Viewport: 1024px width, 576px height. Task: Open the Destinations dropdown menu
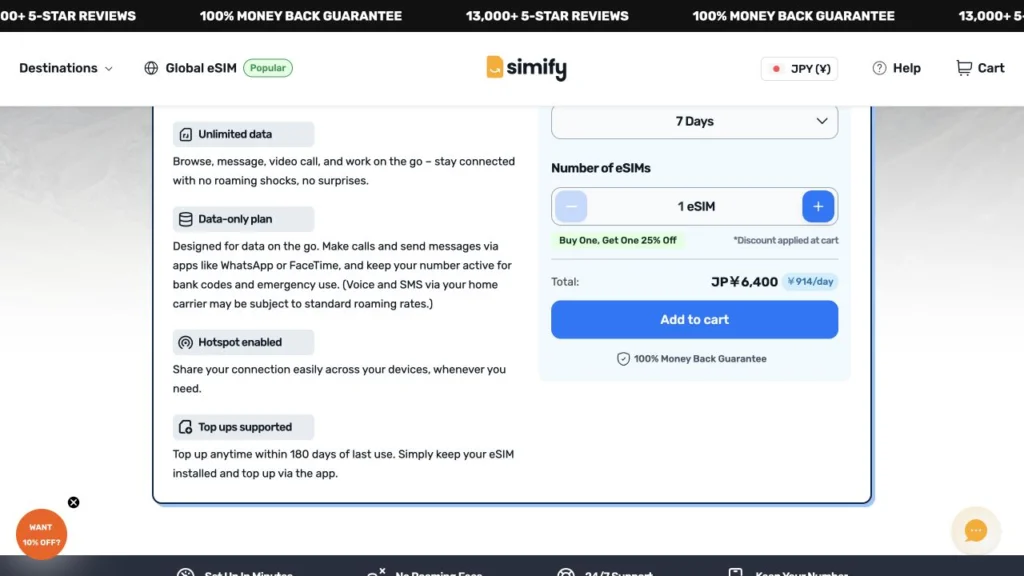click(65, 68)
